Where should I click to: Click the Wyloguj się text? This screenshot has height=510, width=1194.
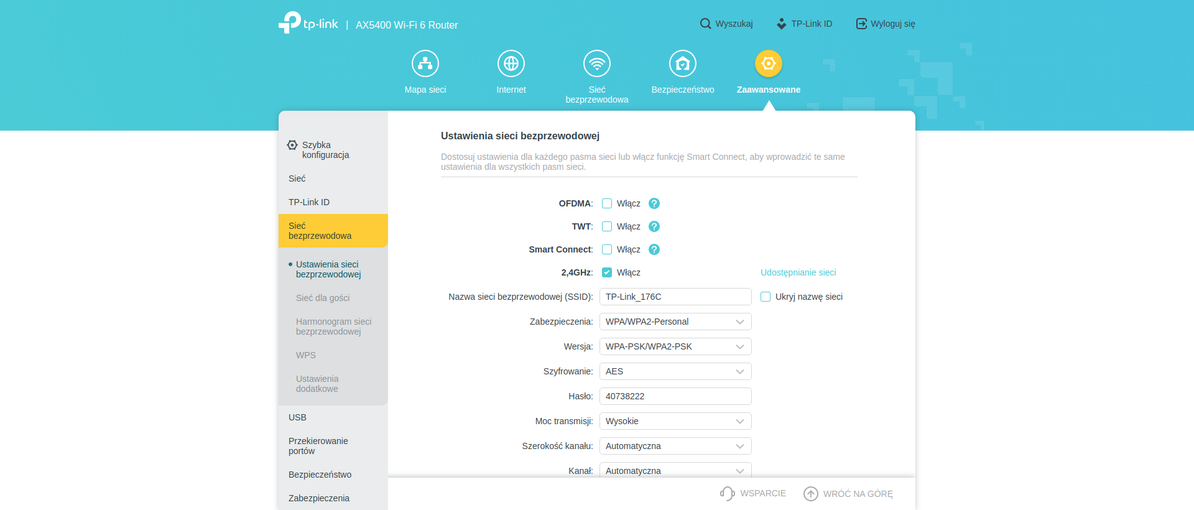pyautogui.click(x=893, y=24)
